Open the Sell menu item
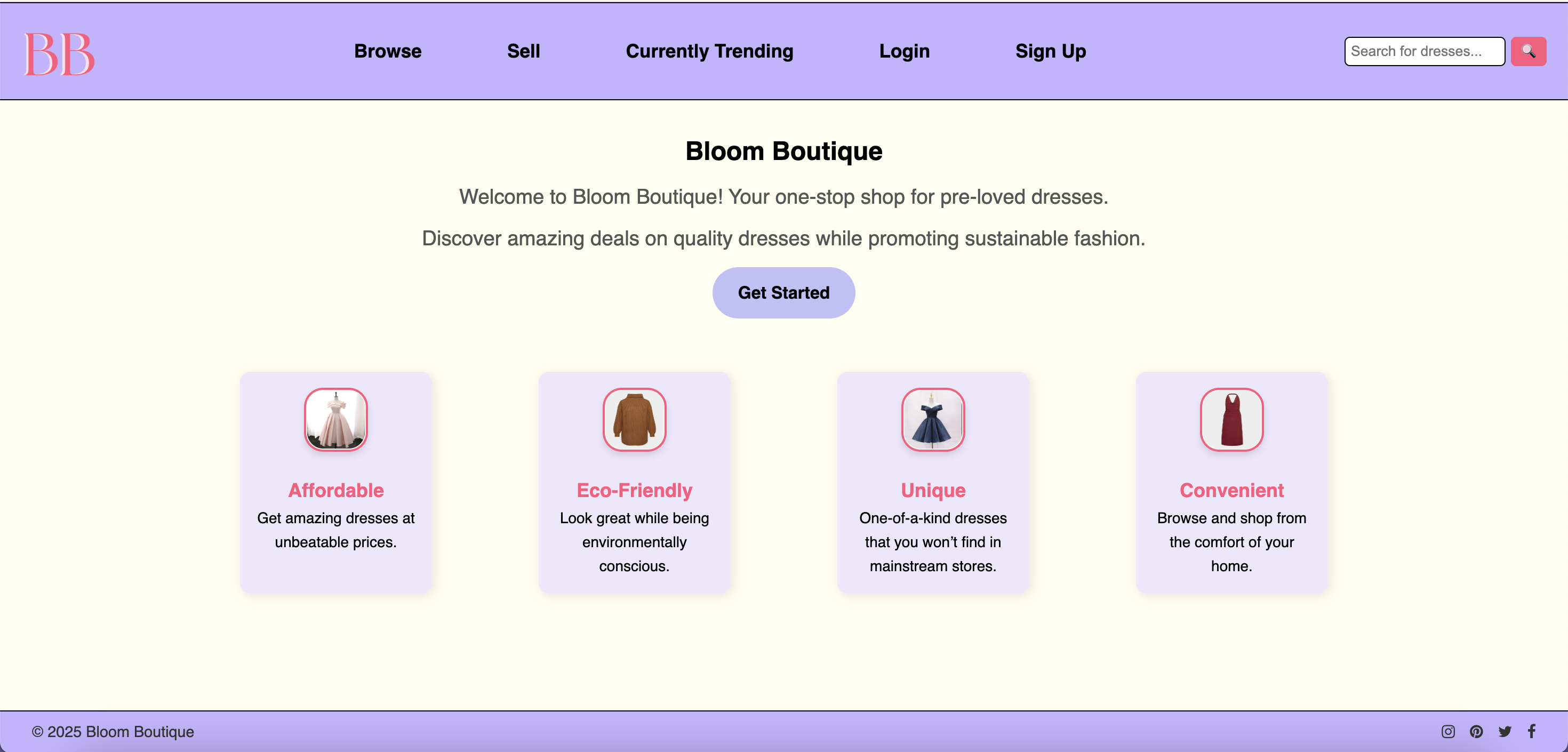The image size is (1568, 752). click(x=524, y=51)
